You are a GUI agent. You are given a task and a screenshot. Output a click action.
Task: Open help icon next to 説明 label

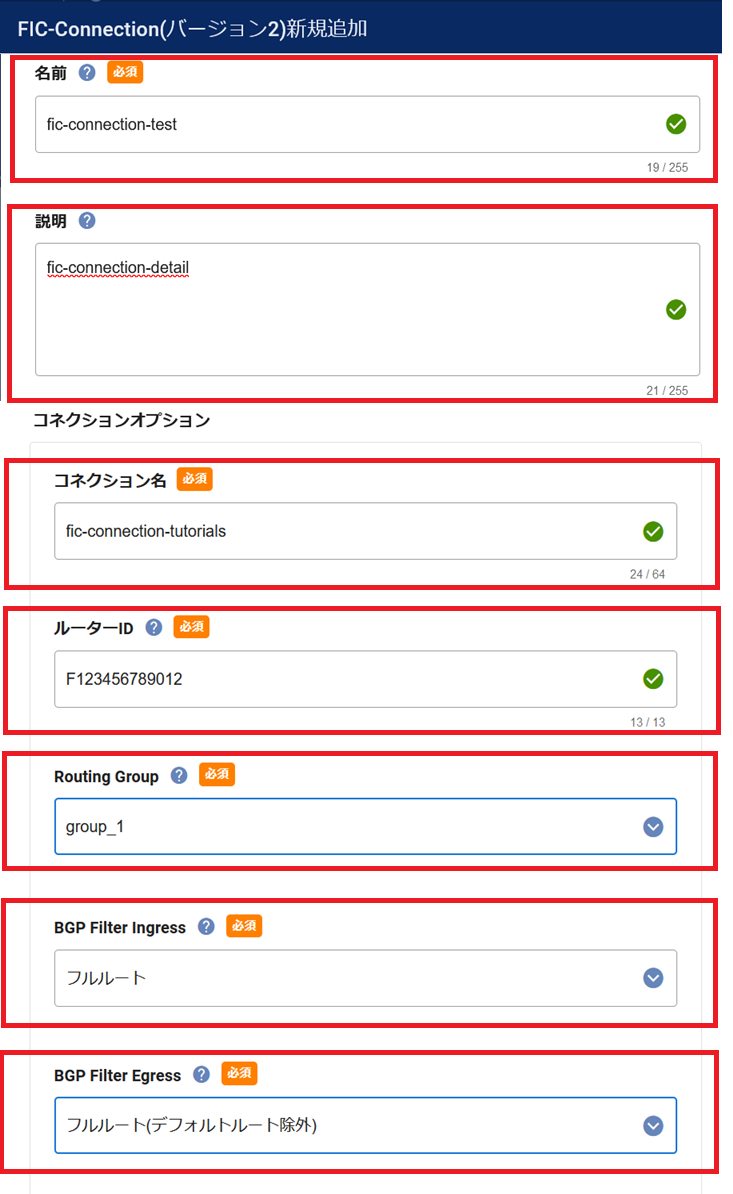[88, 220]
